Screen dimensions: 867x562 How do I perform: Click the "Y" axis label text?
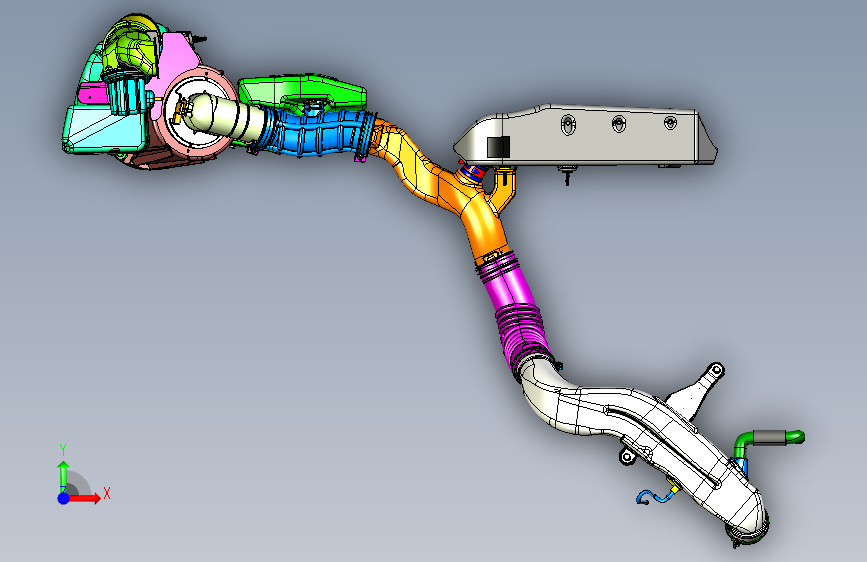click(63, 450)
